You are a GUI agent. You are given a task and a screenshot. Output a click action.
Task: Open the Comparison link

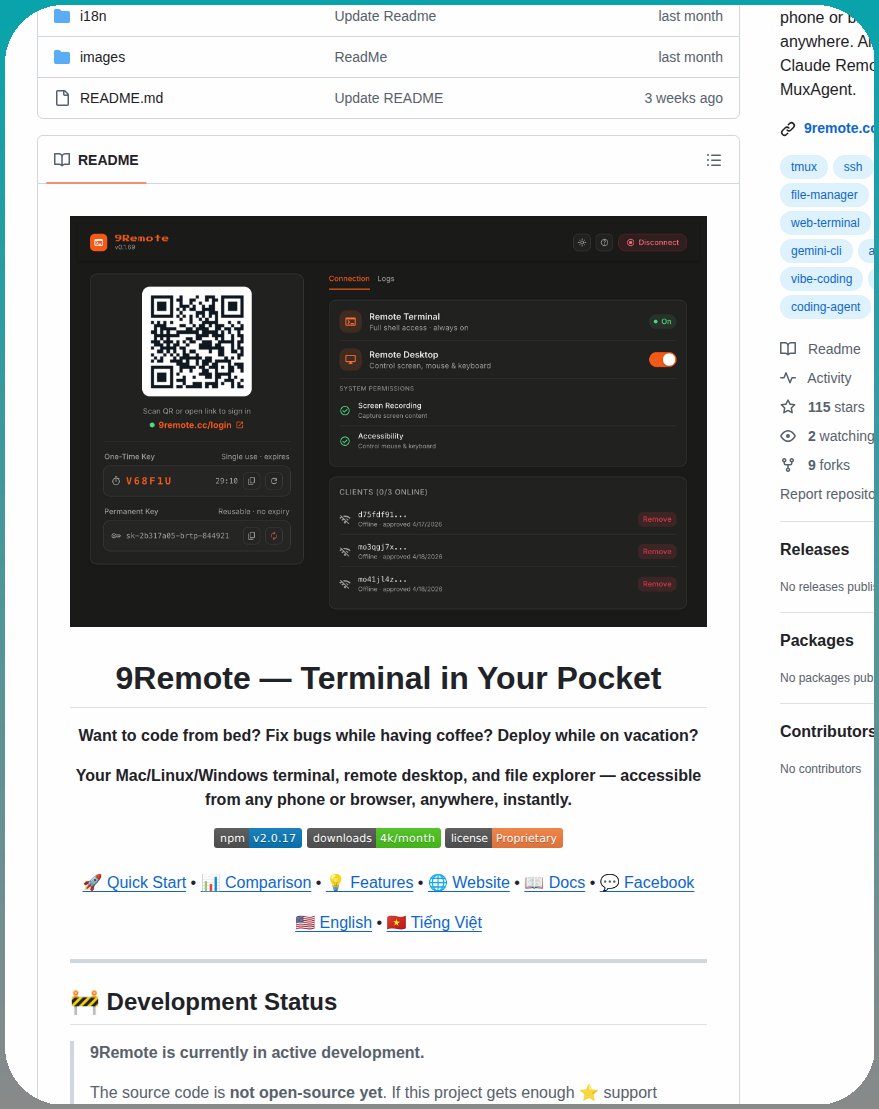coord(256,883)
